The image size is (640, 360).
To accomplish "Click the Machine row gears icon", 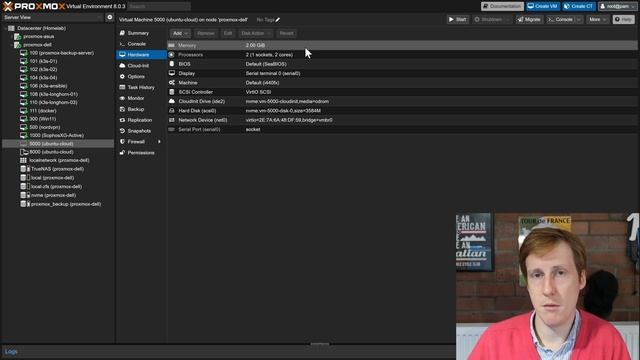I will [172, 83].
